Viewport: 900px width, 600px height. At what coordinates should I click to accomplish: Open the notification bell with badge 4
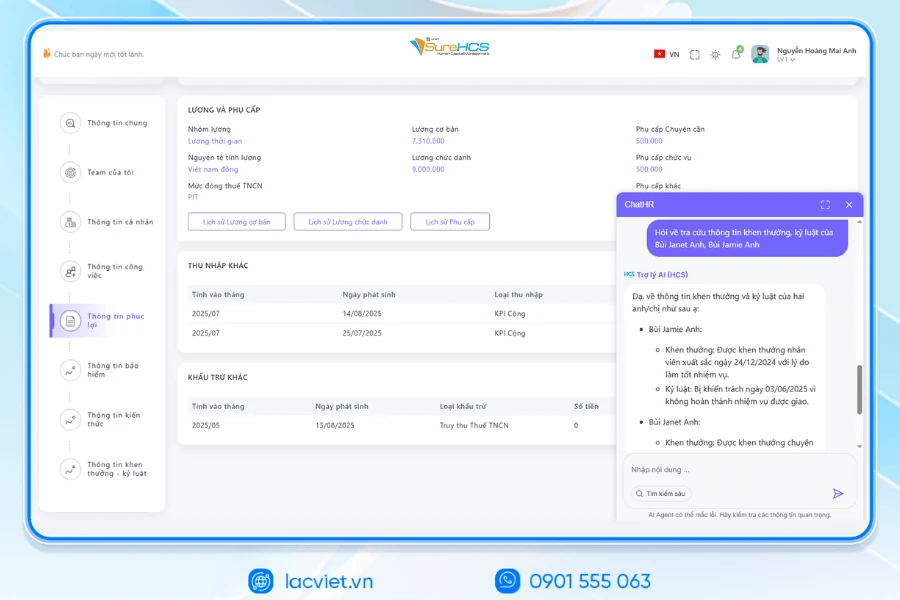(x=738, y=55)
